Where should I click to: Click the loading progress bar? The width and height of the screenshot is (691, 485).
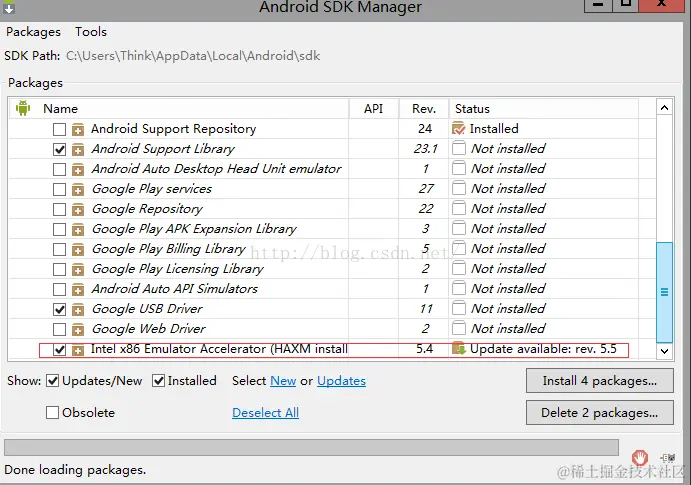coord(311,447)
